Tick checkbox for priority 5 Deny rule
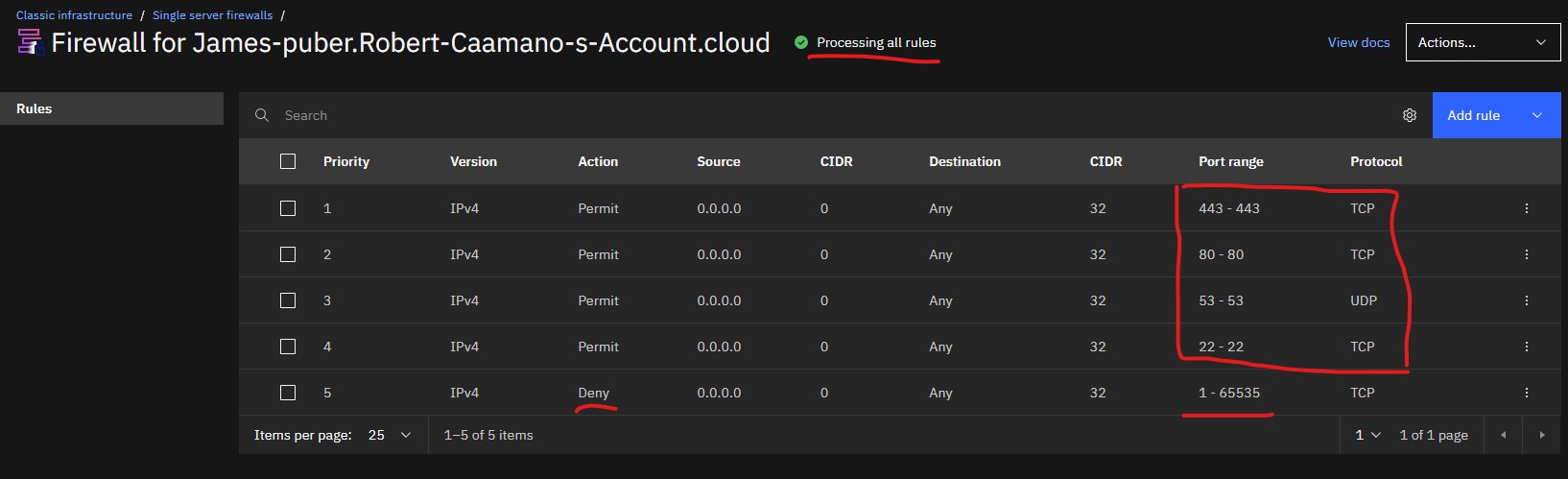 288,393
